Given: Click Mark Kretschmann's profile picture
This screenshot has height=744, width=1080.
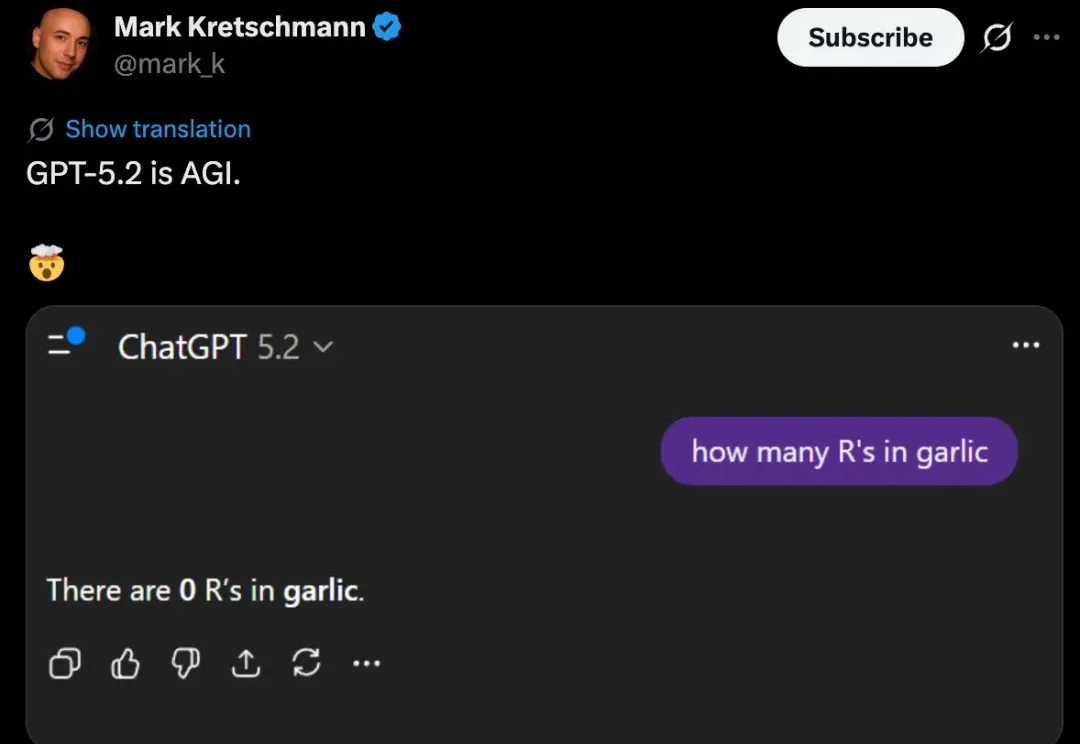Looking at the screenshot, I should pyautogui.click(x=61, y=44).
